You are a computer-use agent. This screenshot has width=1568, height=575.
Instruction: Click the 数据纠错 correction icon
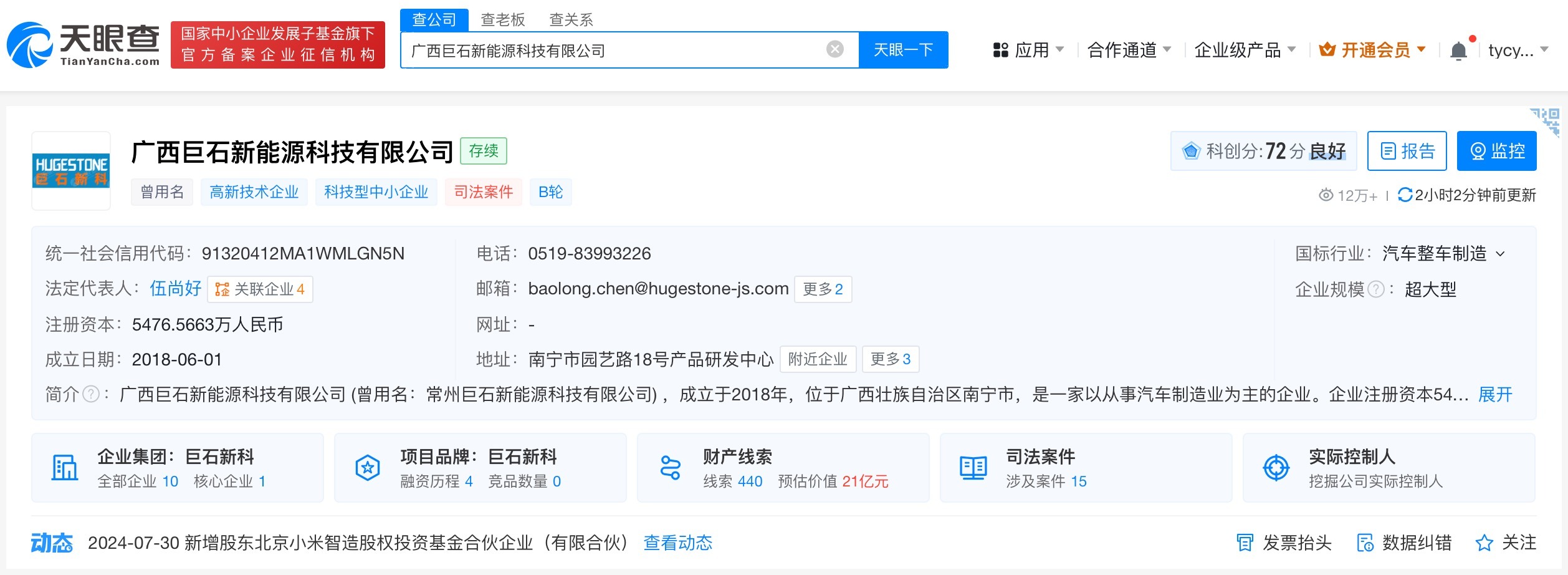pyautogui.click(x=1365, y=543)
